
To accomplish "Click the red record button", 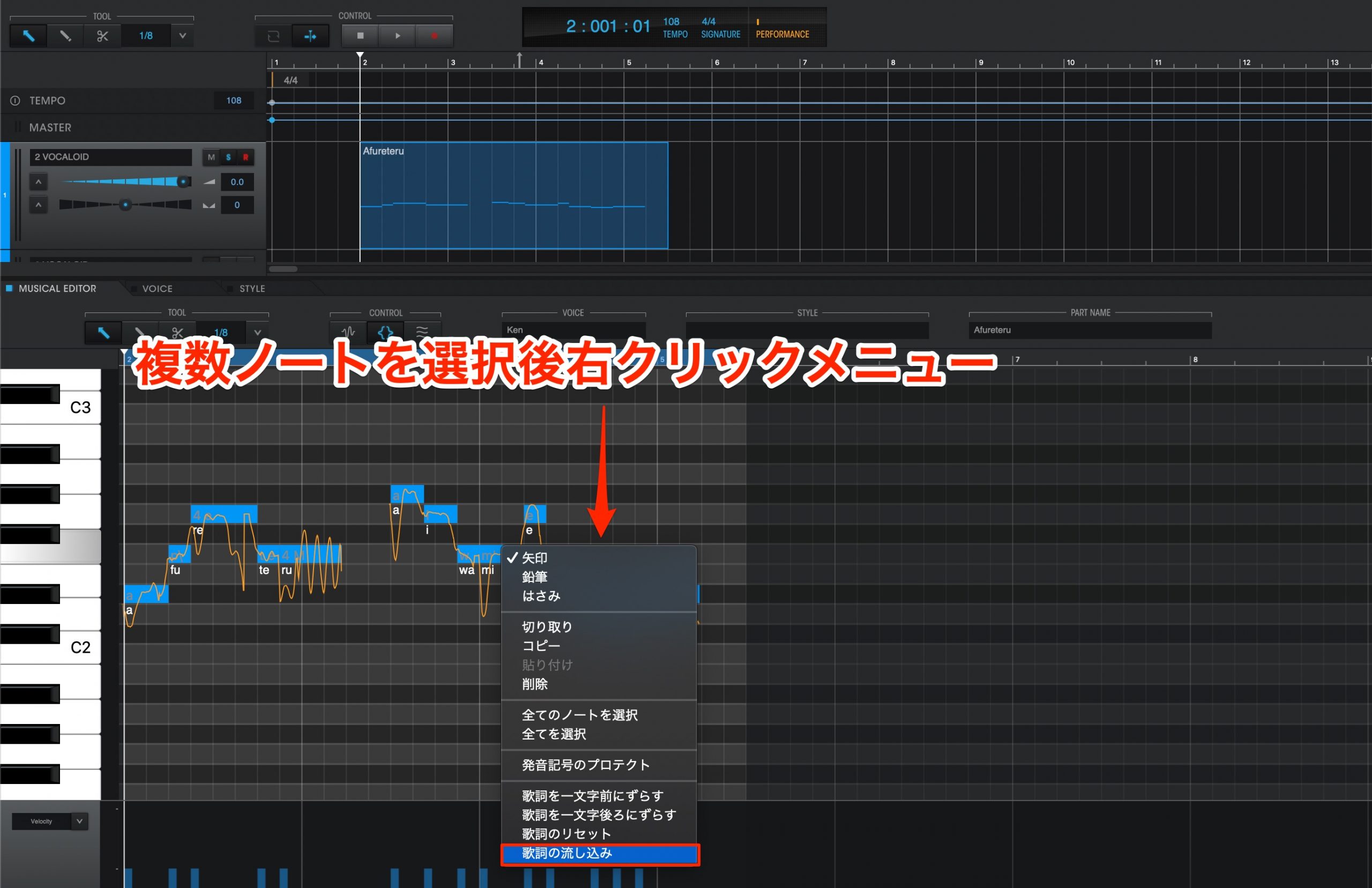I will click(x=434, y=36).
